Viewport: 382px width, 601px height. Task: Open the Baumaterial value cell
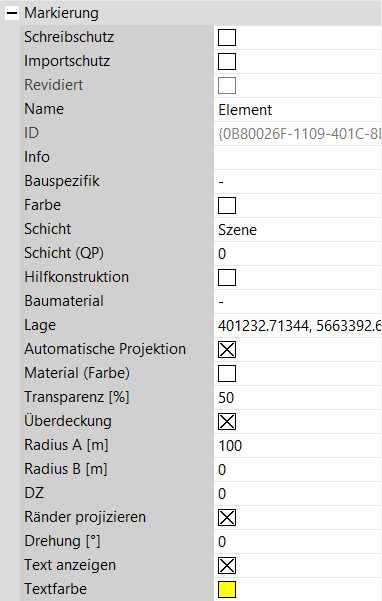pos(298,302)
